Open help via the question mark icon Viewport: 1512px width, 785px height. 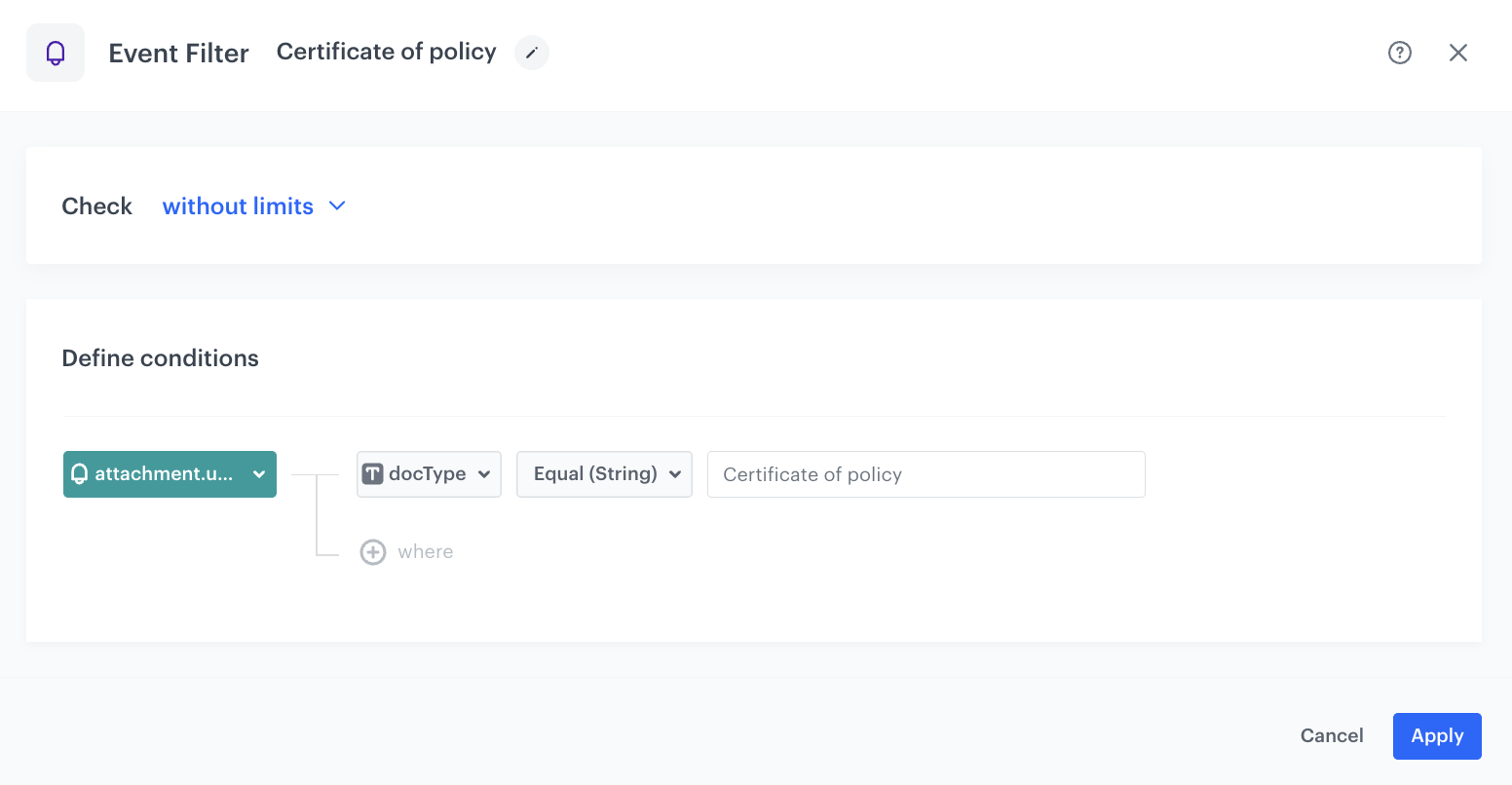[x=1399, y=53]
